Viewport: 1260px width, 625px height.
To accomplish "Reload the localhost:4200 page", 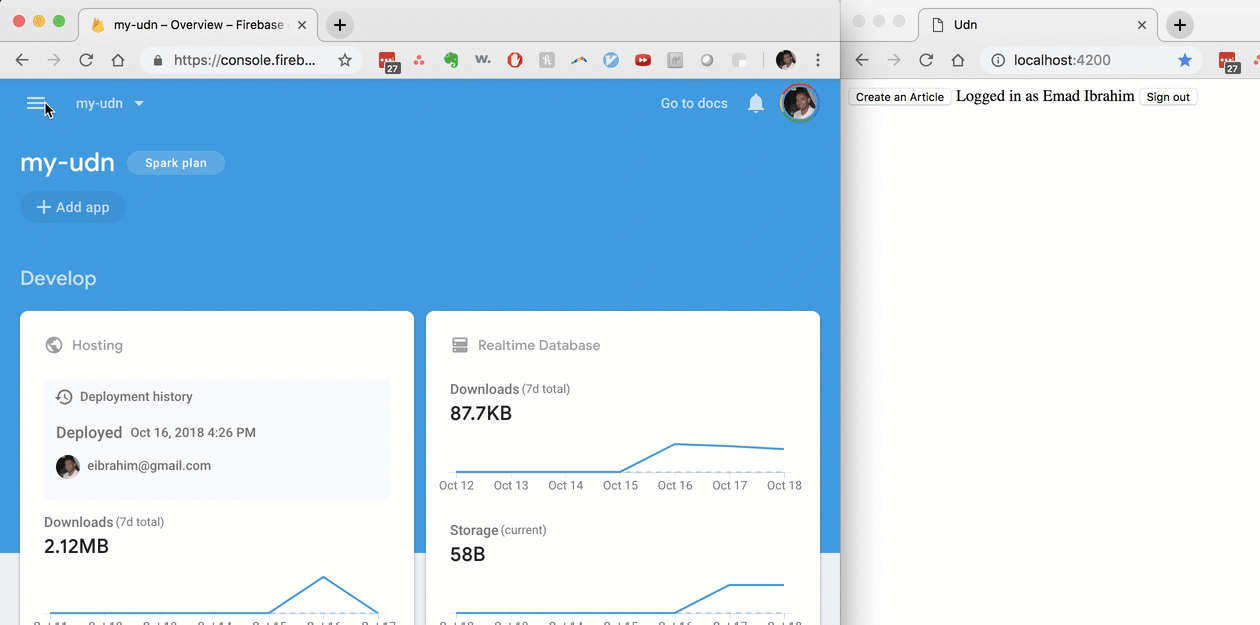I will (926, 60).
